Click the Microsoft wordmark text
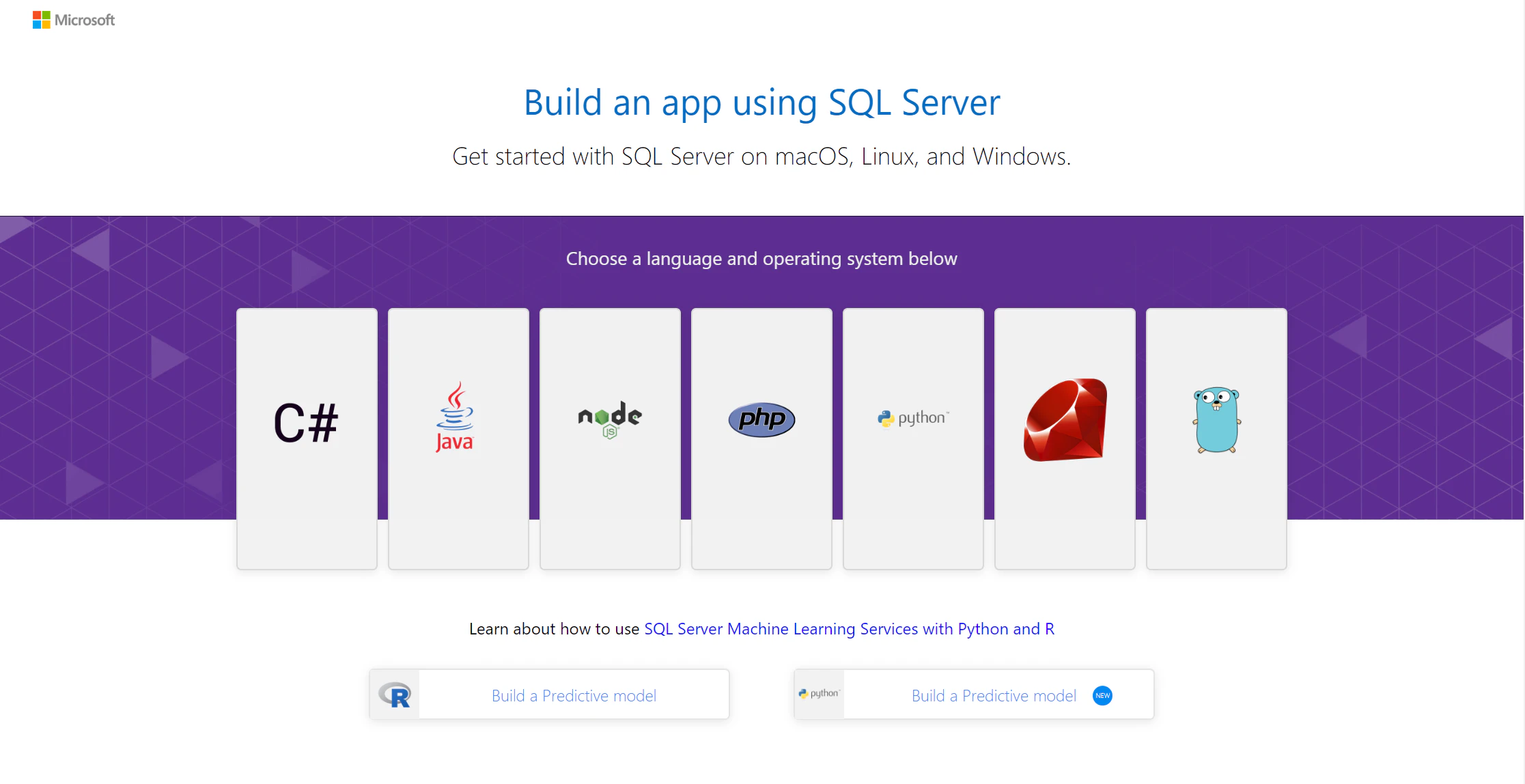The image size is (1525, 784). pos(85,20)
